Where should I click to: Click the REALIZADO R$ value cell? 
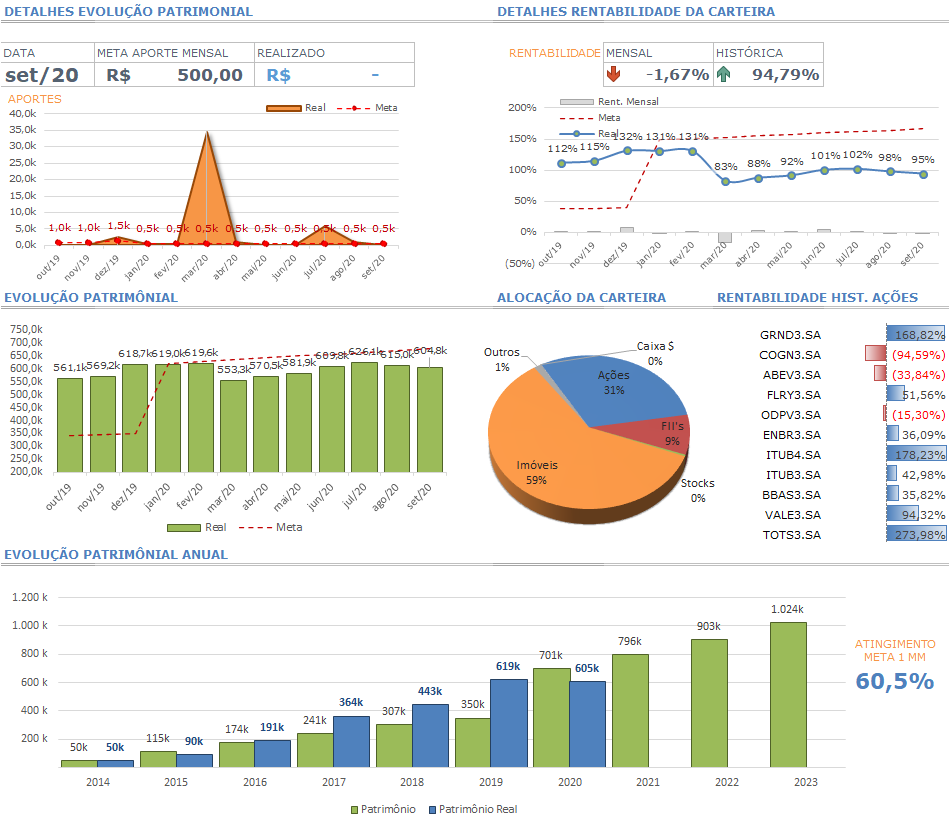coord(334,75)
